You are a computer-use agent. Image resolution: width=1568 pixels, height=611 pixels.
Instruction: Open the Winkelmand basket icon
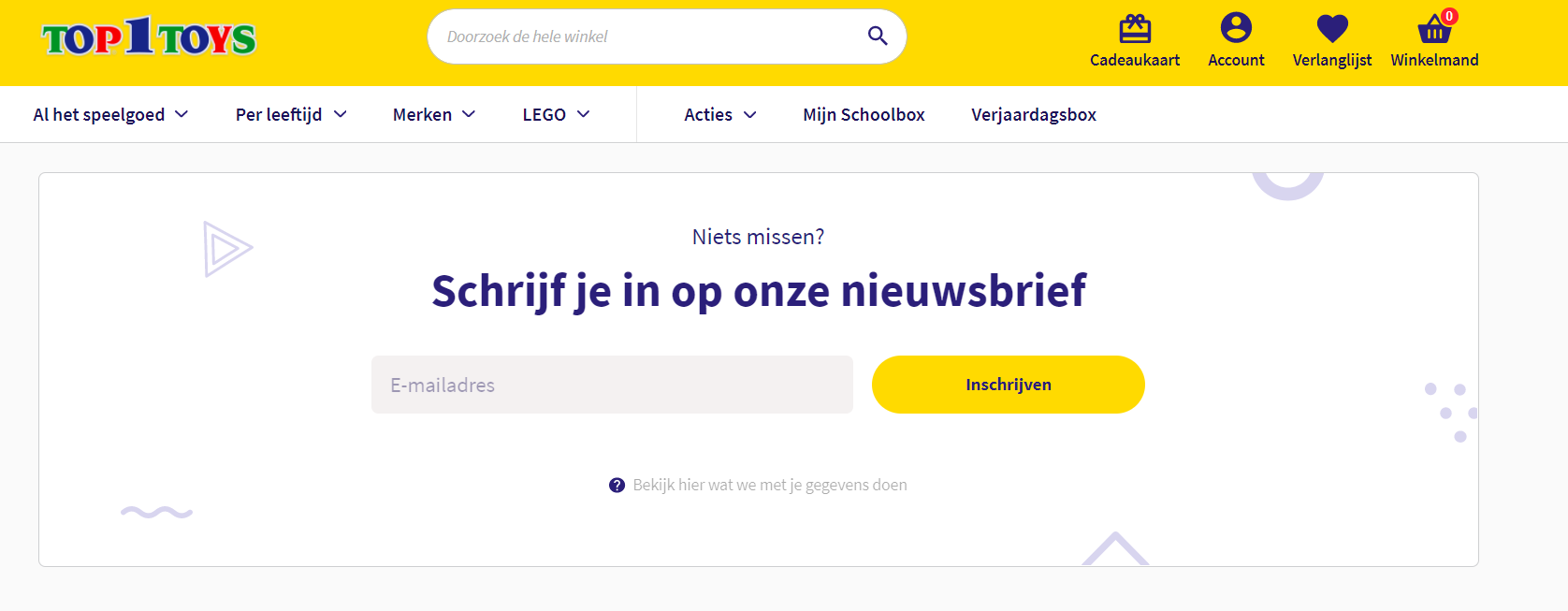click(1432, 32)
